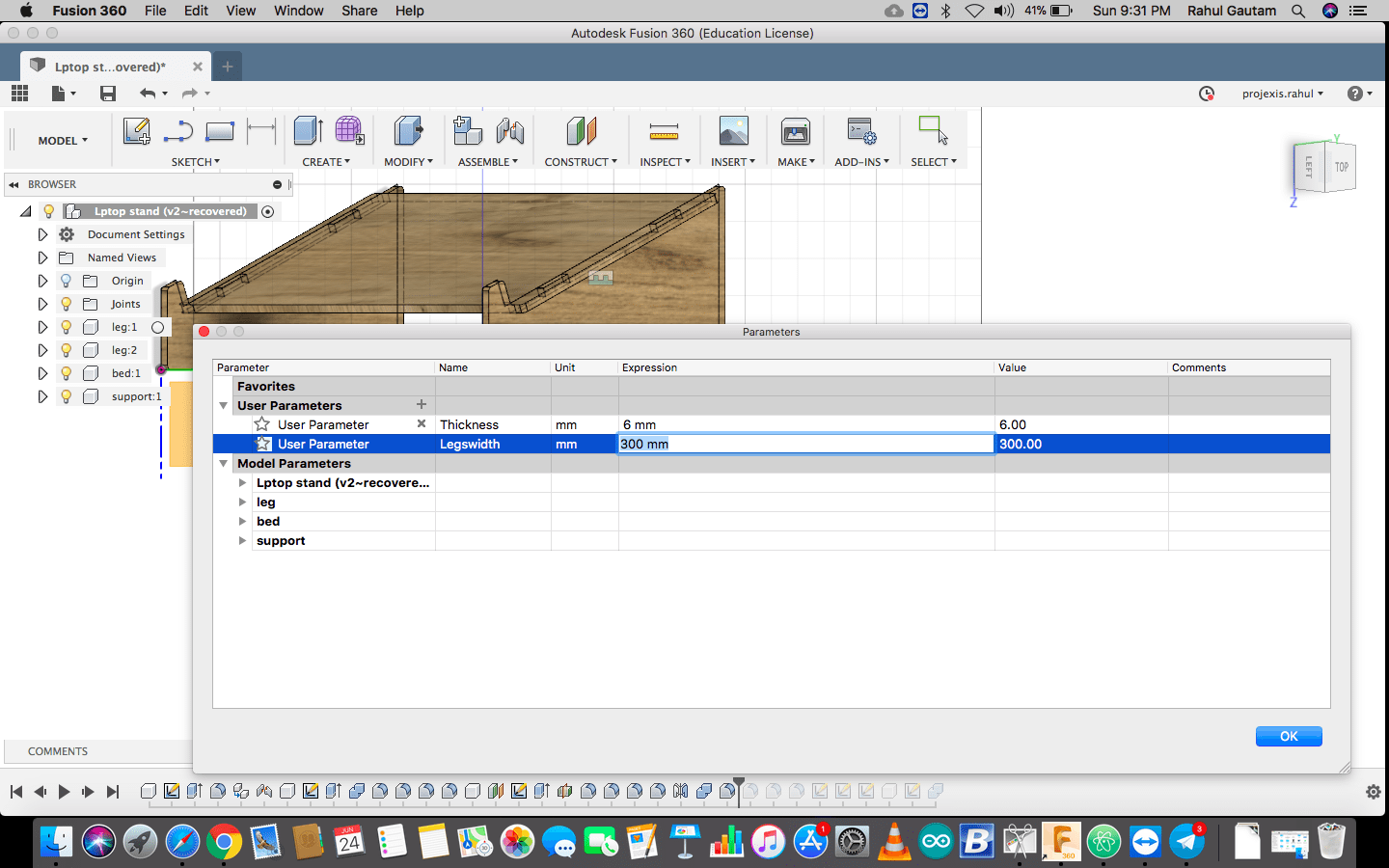This screenshot has height=868, width=1389.
Task: Select the Create Form tool
Action: tap(349, 130)
